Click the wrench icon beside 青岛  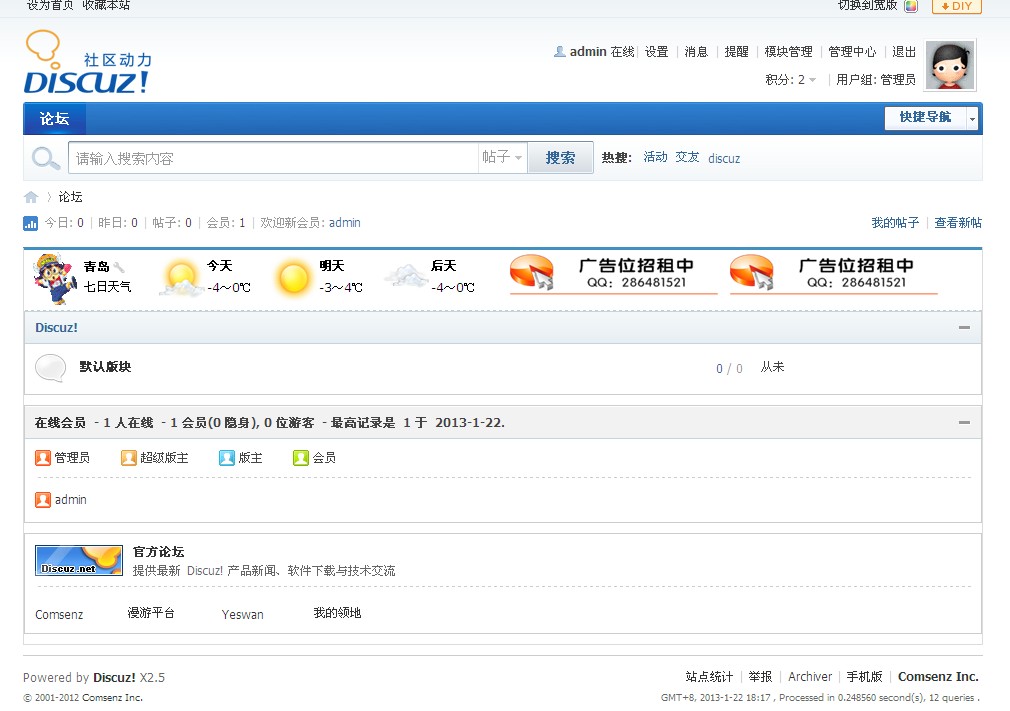[119, 267]
